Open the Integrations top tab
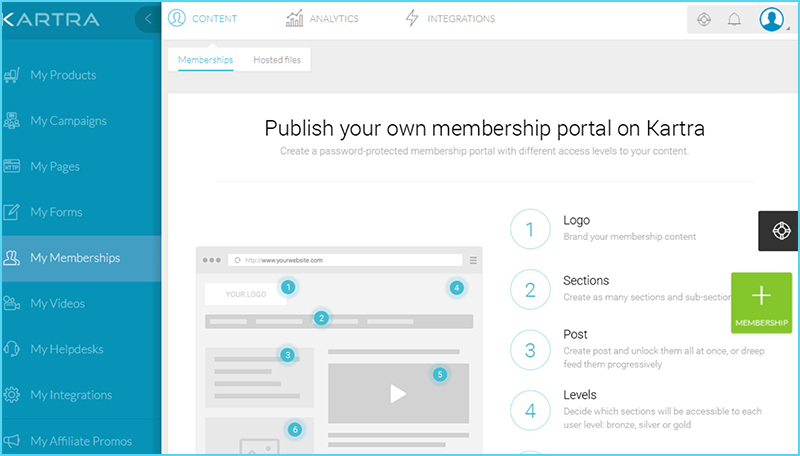800x456 pixels. click(449, 19)
